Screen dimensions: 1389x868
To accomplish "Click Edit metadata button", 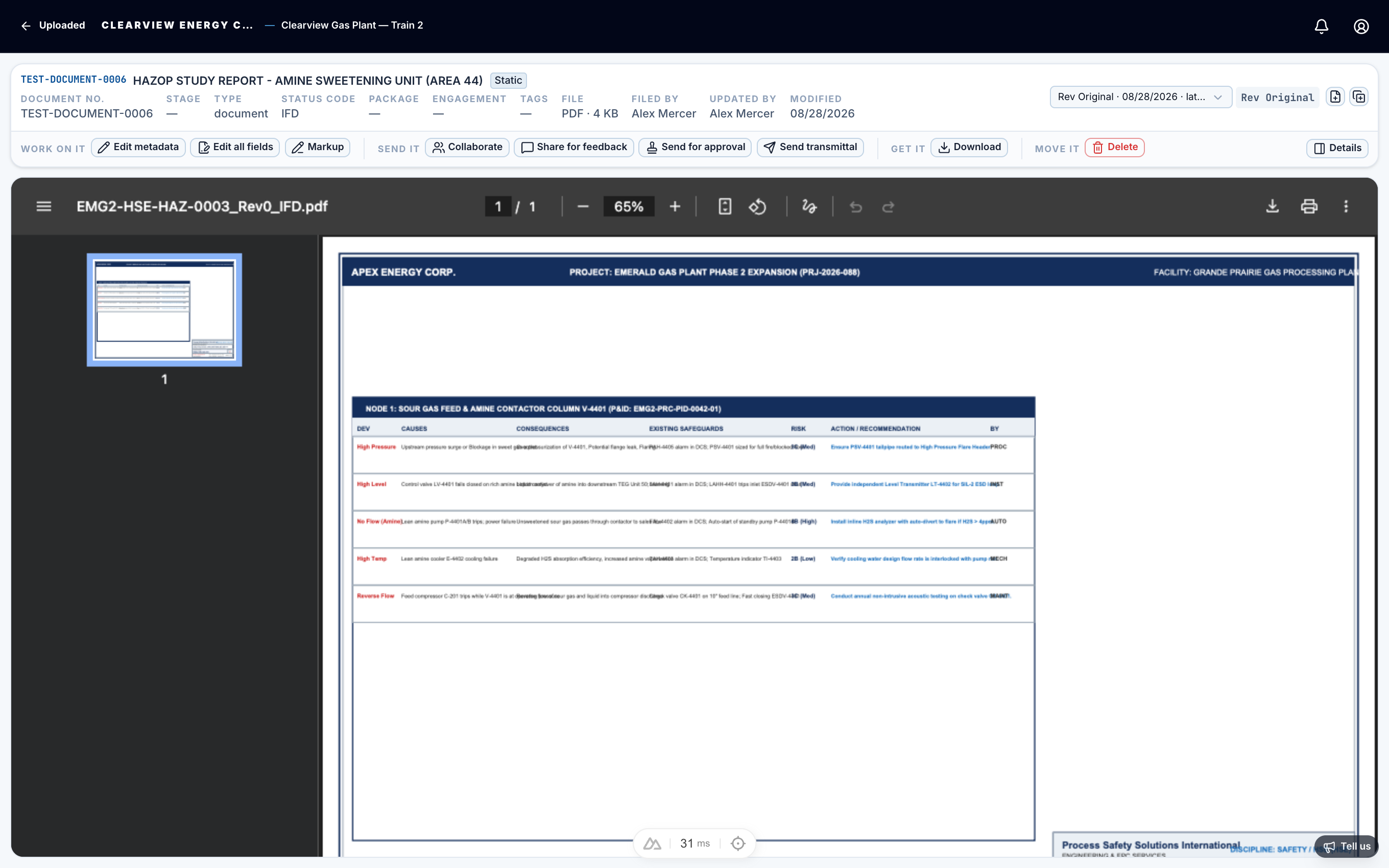I will pos(138,148).
